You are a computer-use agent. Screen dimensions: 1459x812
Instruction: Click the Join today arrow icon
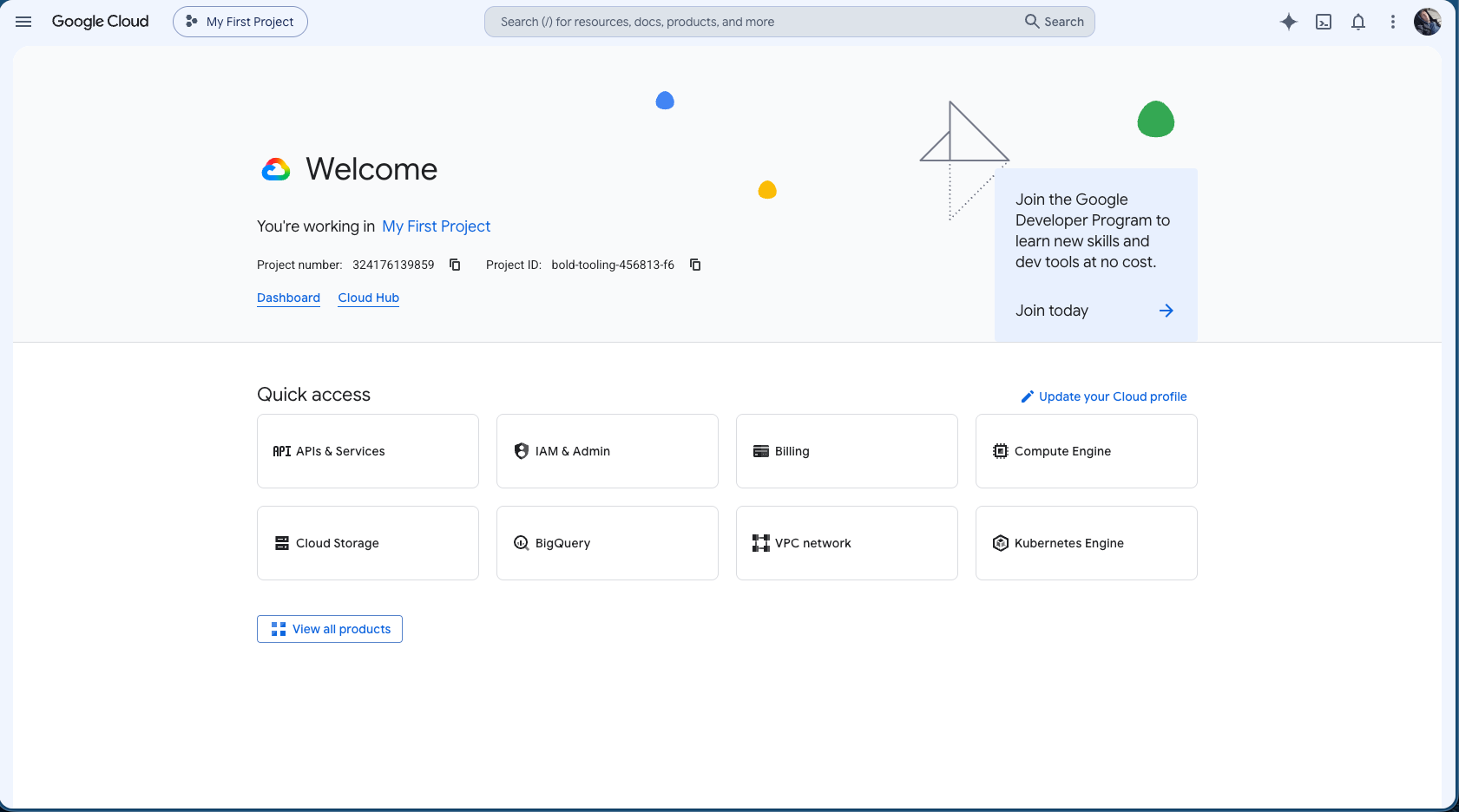[1167, 311]
